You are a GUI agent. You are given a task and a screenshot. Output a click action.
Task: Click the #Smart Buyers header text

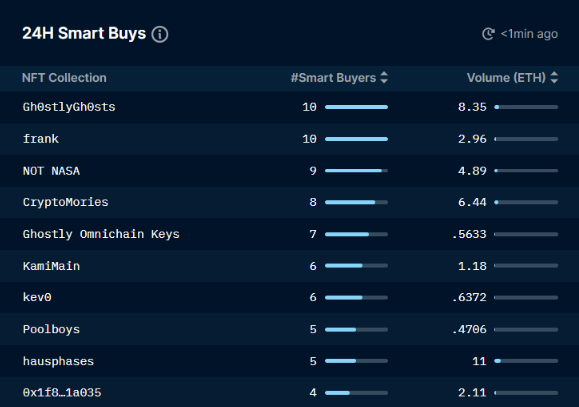pos(333,78)
